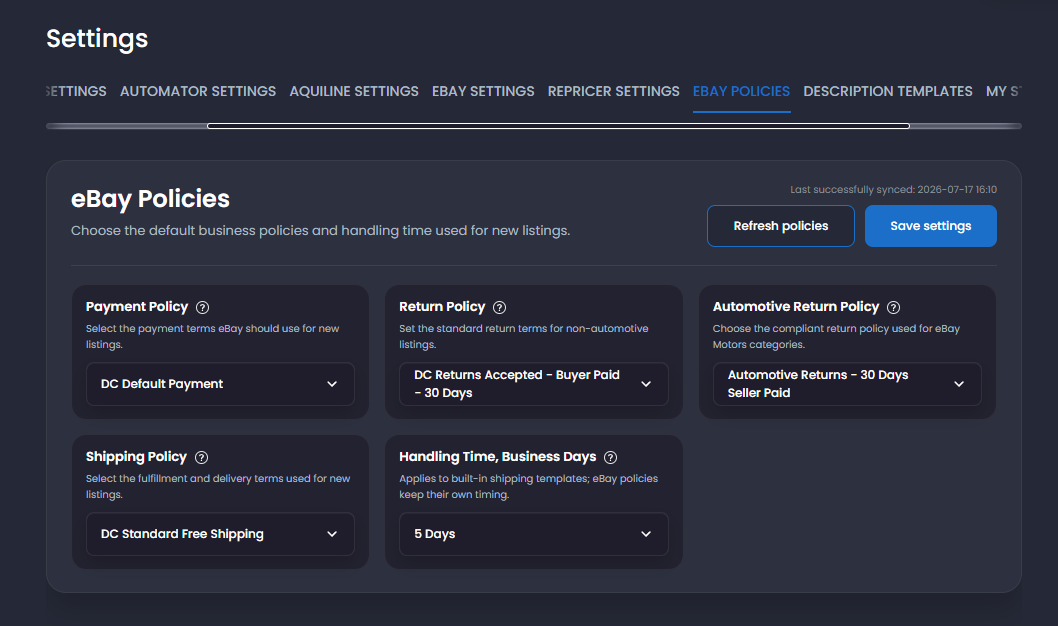Click the Automotive Return Policy card title
Image resolution: width=1058 pixels, height=626 pixels.
tap(796, 307)
